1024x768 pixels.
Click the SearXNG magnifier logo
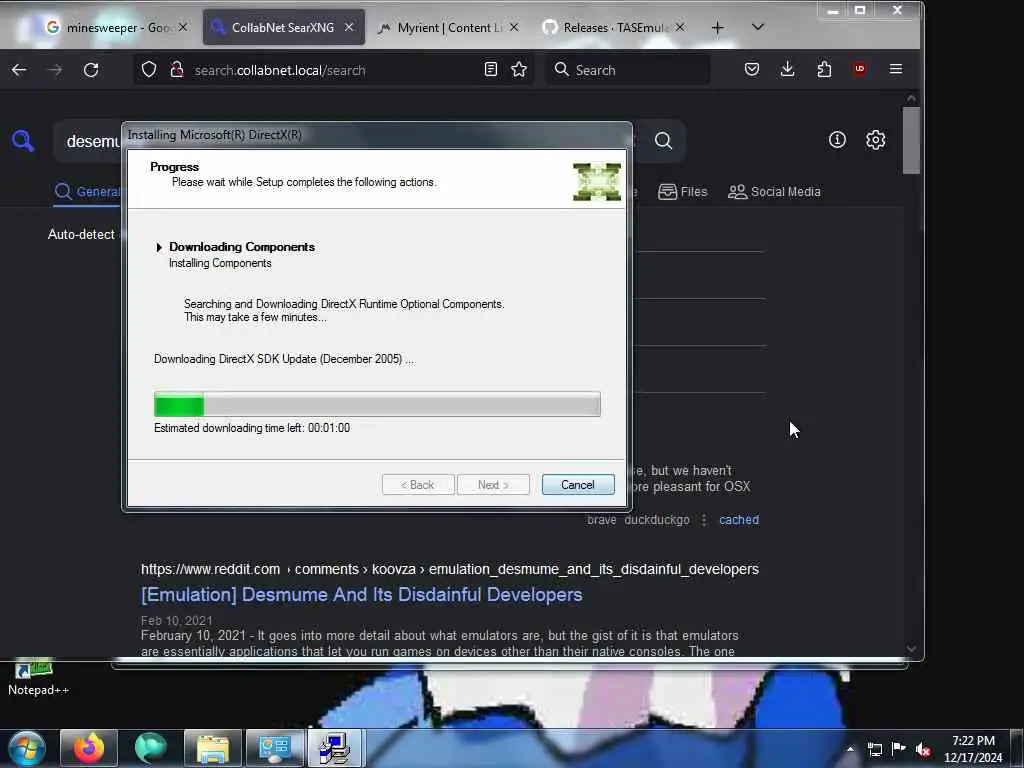23,140
